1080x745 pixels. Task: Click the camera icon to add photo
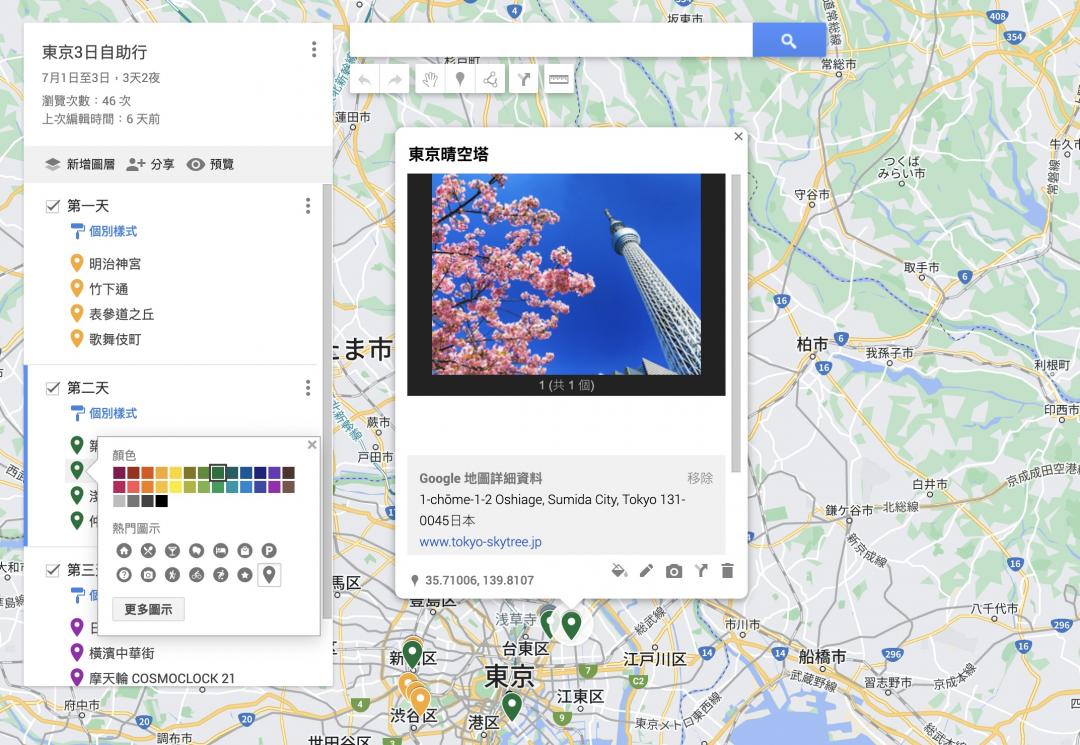[674, 571]
